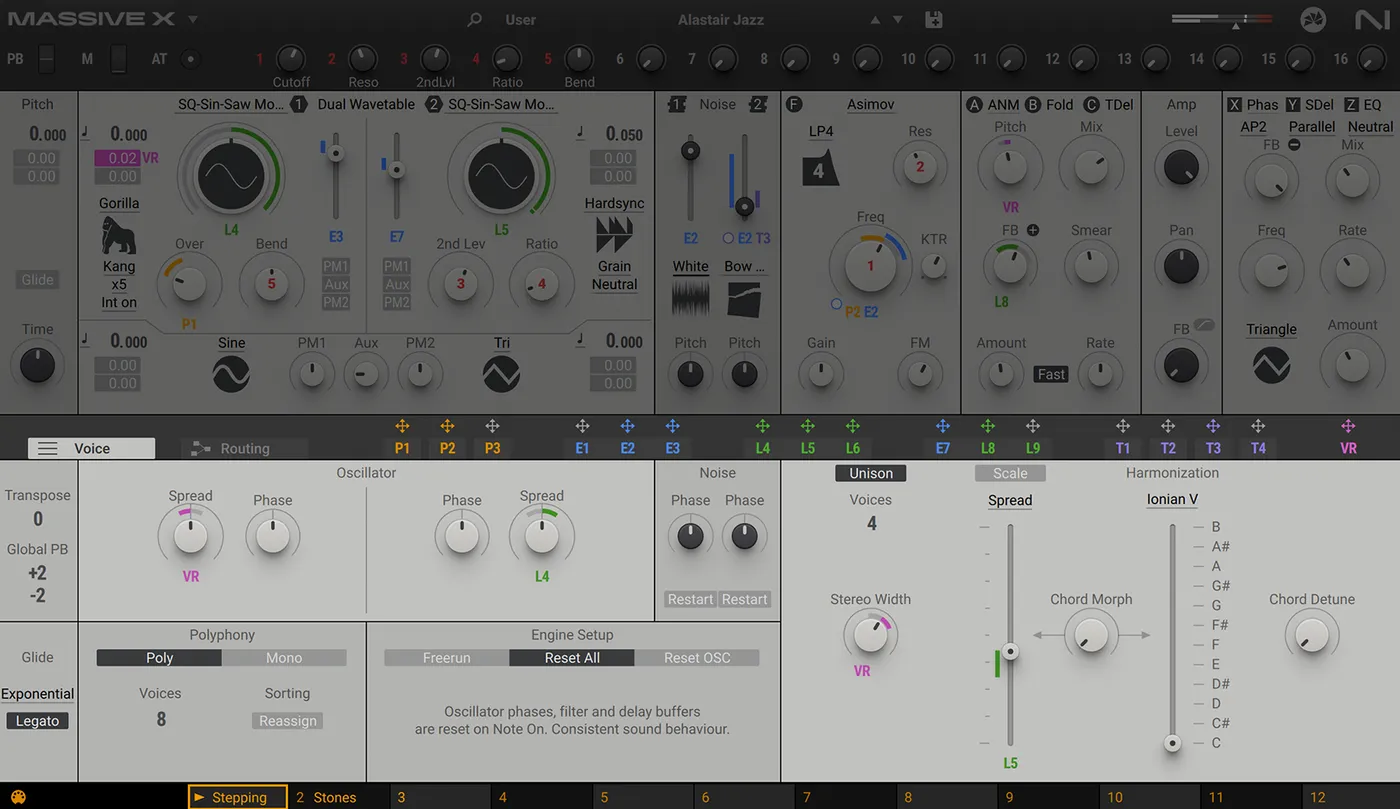Enable the Scale harmonization toggle

1010,473
